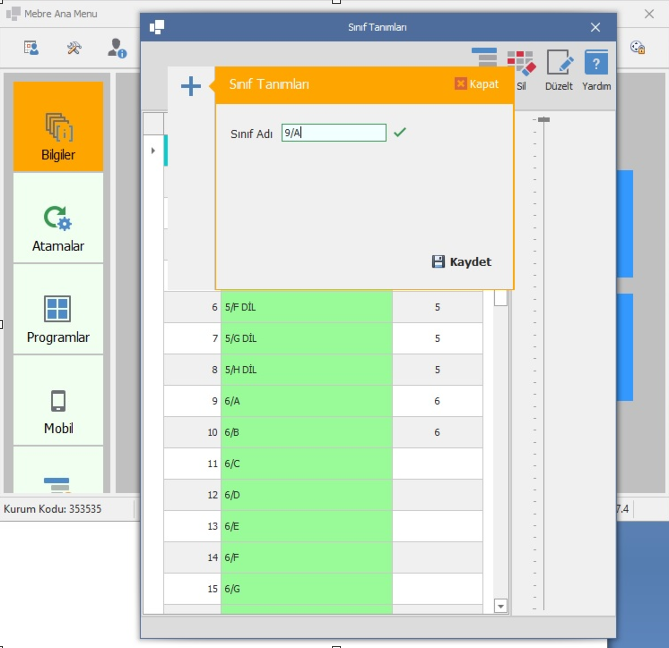
Task: Open the Programlar sidebar section
Action: (x=58, y=309)
